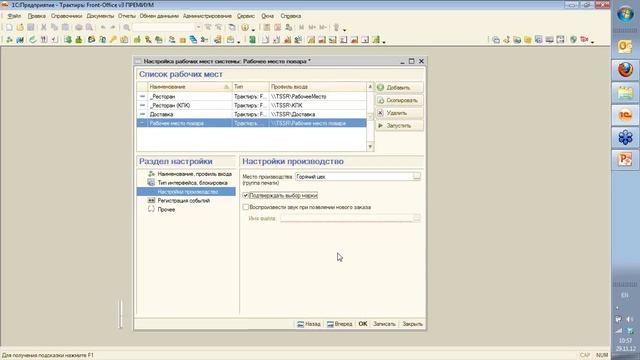This screenshot has height=360, width=640.
Task: Click the Redo arrow toolbar icon
Action: click(113, 27)
